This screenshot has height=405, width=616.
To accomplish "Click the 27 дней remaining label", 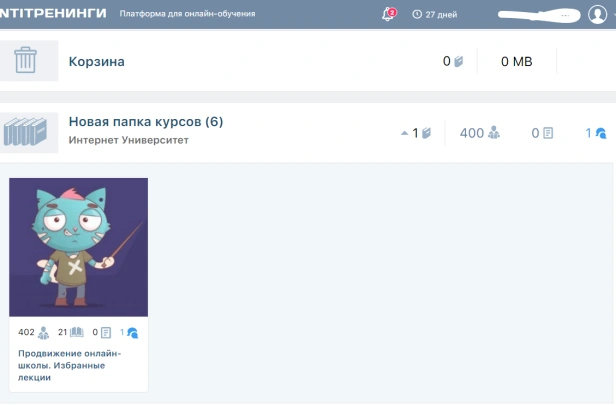I will tap(444, 15).
